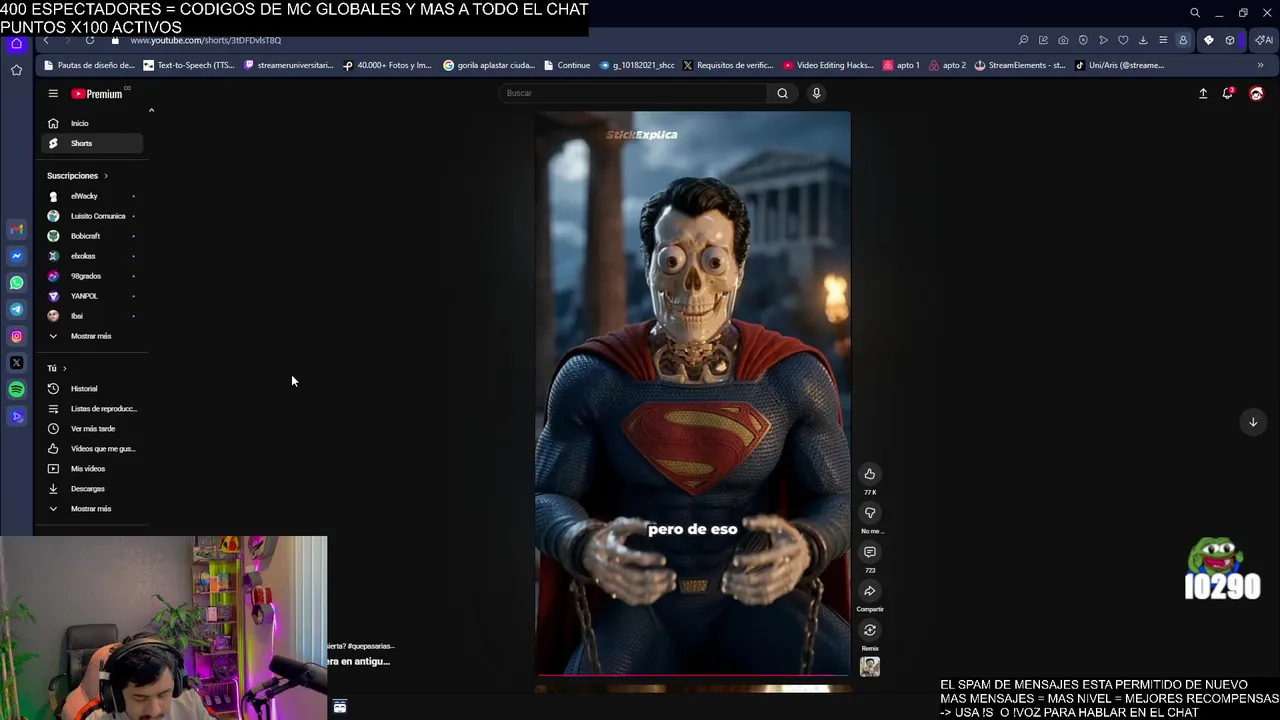Go to Inicio in YouTube sidebar
Screen dimensions: 1280x720
[92, 123]
